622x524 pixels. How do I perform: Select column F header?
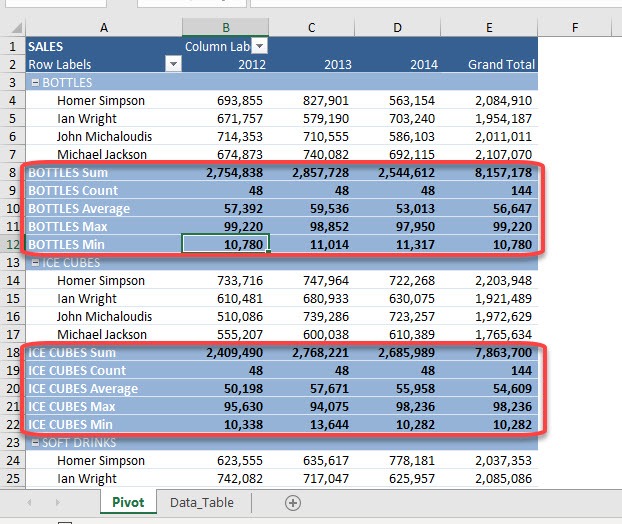[x=575, y=27]
